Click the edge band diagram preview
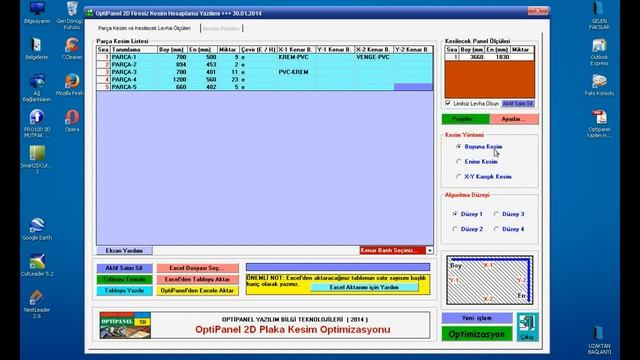 click(489, 280)
